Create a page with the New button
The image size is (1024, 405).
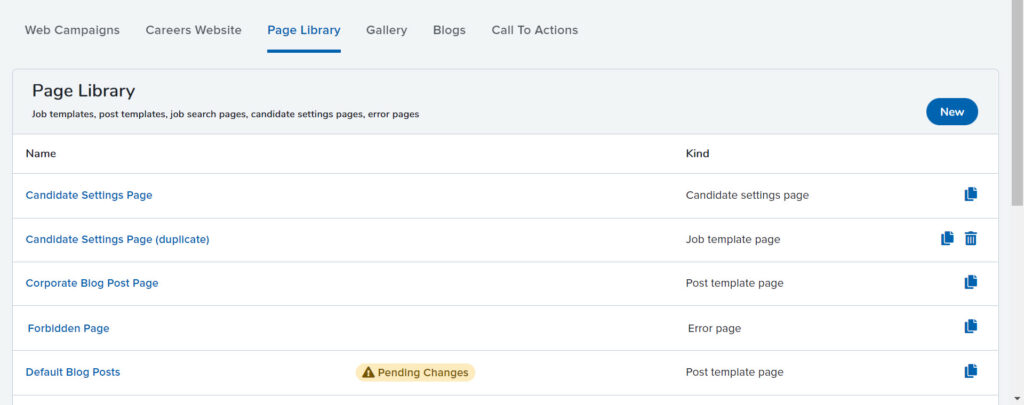[952, 112]
